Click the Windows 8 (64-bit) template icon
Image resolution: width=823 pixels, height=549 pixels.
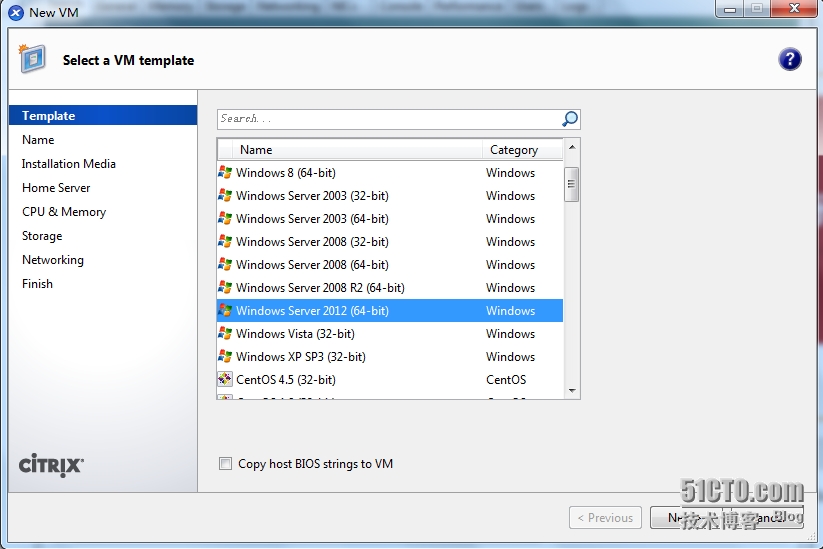[225, 172]
